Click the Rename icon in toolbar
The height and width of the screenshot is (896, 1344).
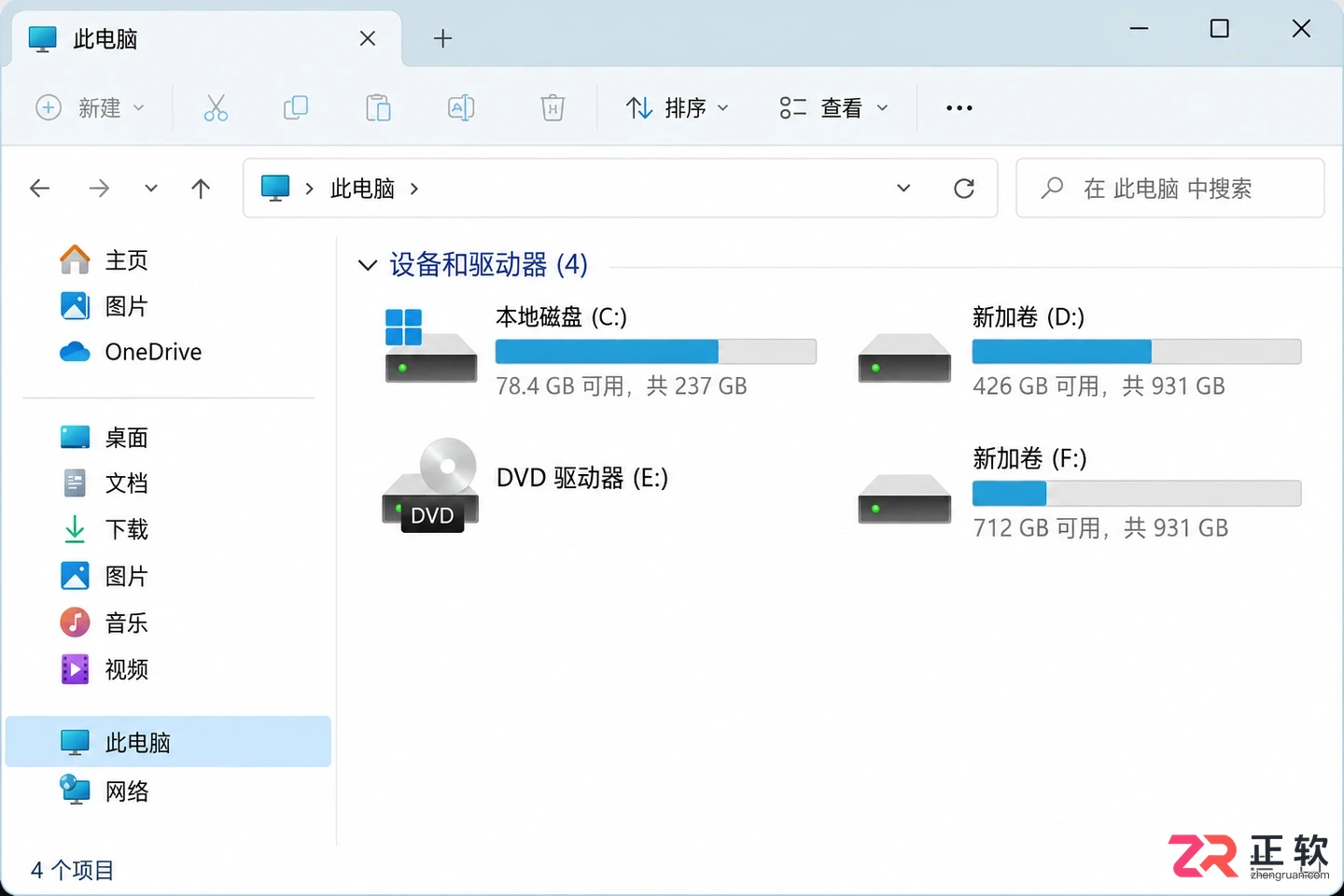pos(461,108)
